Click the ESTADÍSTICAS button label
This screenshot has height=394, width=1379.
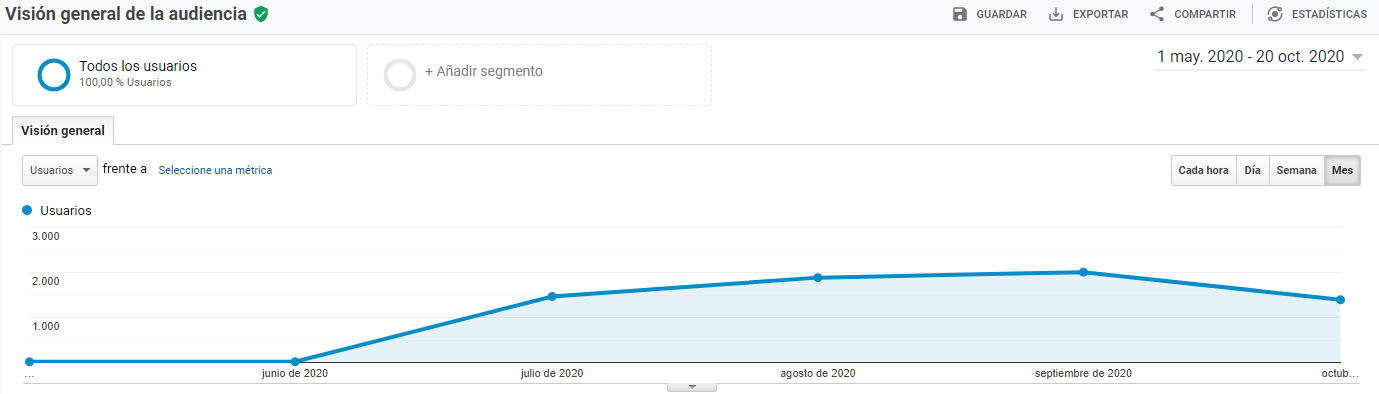(1329, 14)
